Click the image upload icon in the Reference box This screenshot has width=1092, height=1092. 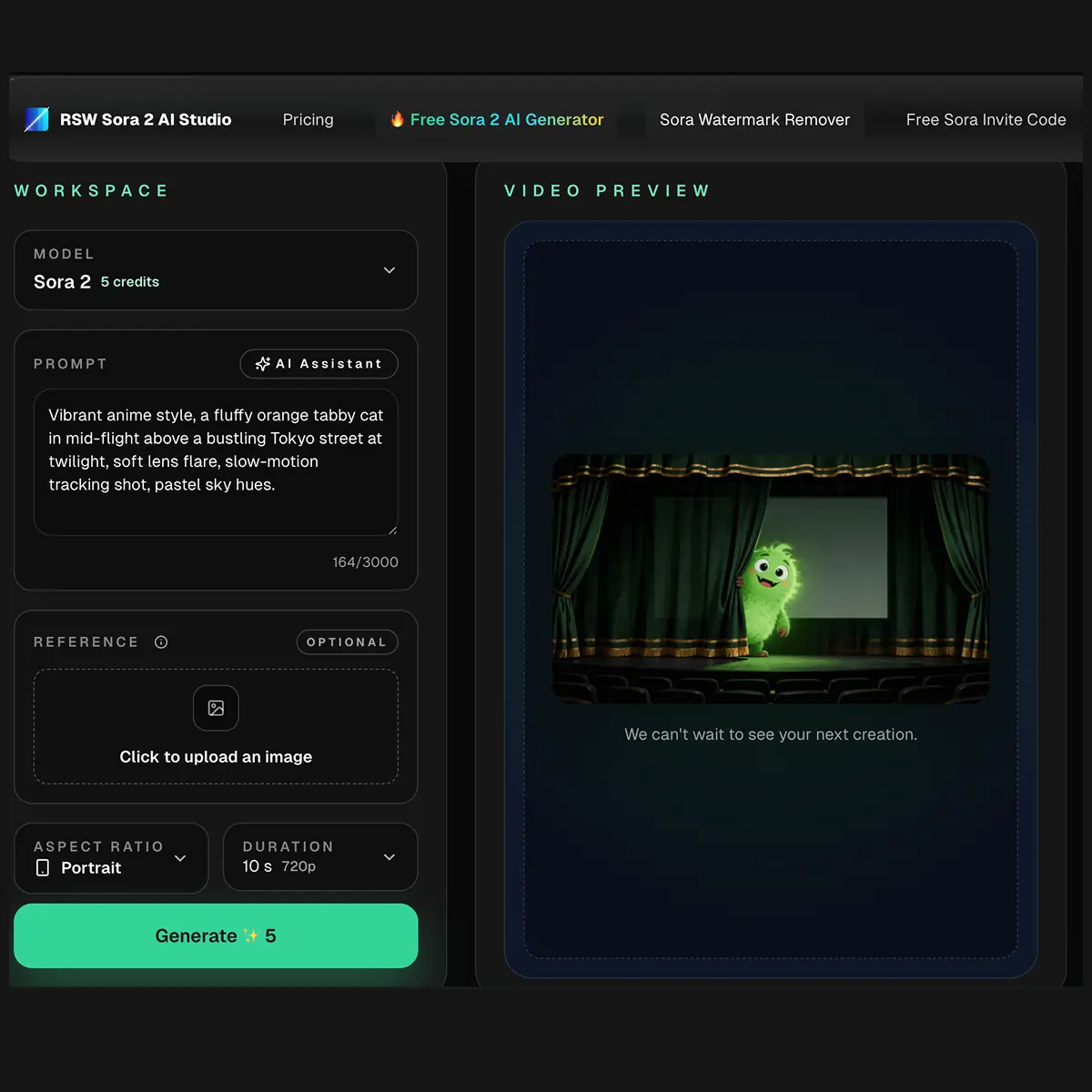click(x=215, y=708)
